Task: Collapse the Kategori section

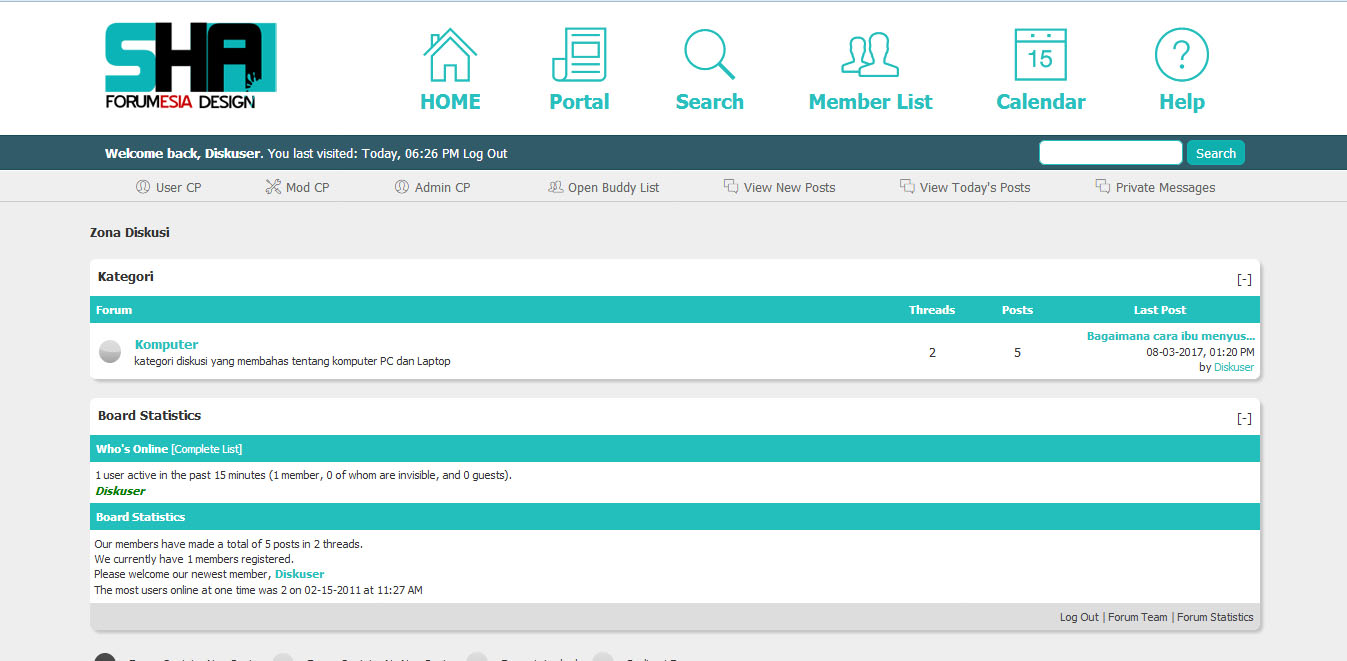Action: [x=1244, y=279]
